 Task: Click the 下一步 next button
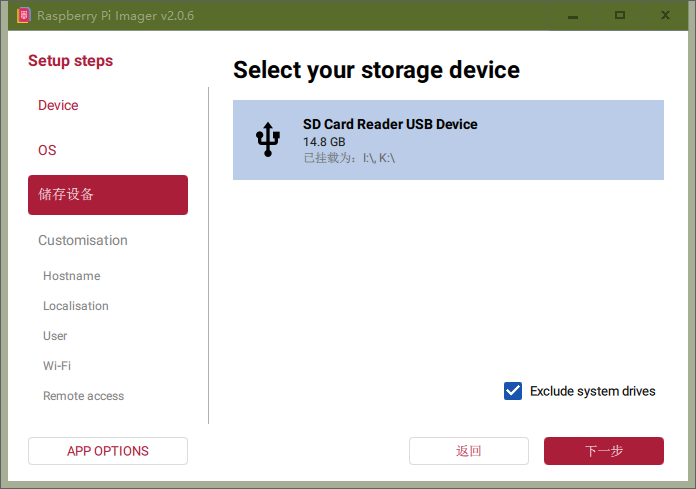pos(603,451)
